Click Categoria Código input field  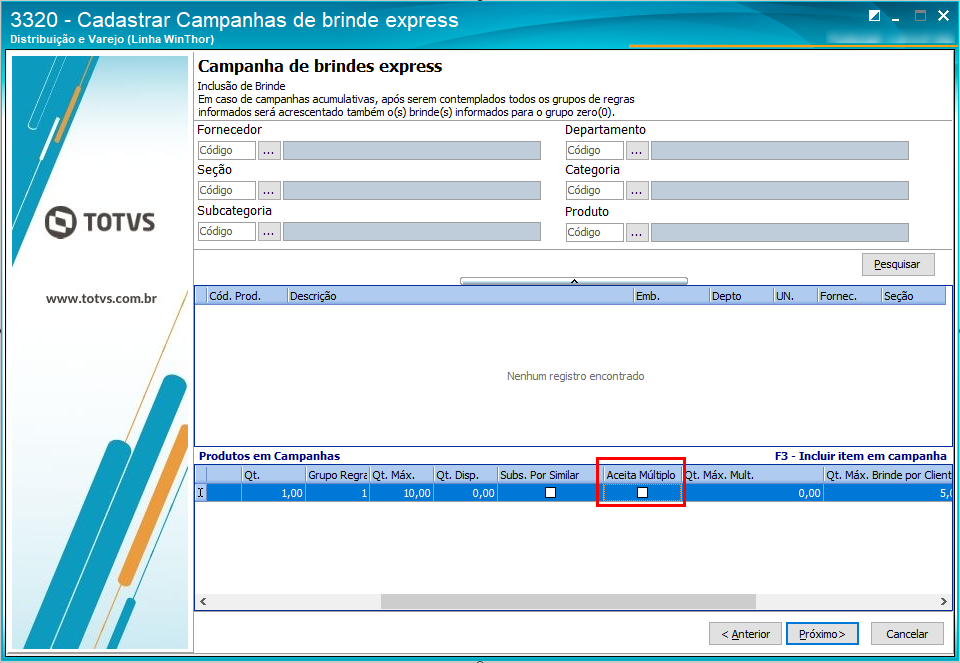pyautogui.click(x=594, y=191)
